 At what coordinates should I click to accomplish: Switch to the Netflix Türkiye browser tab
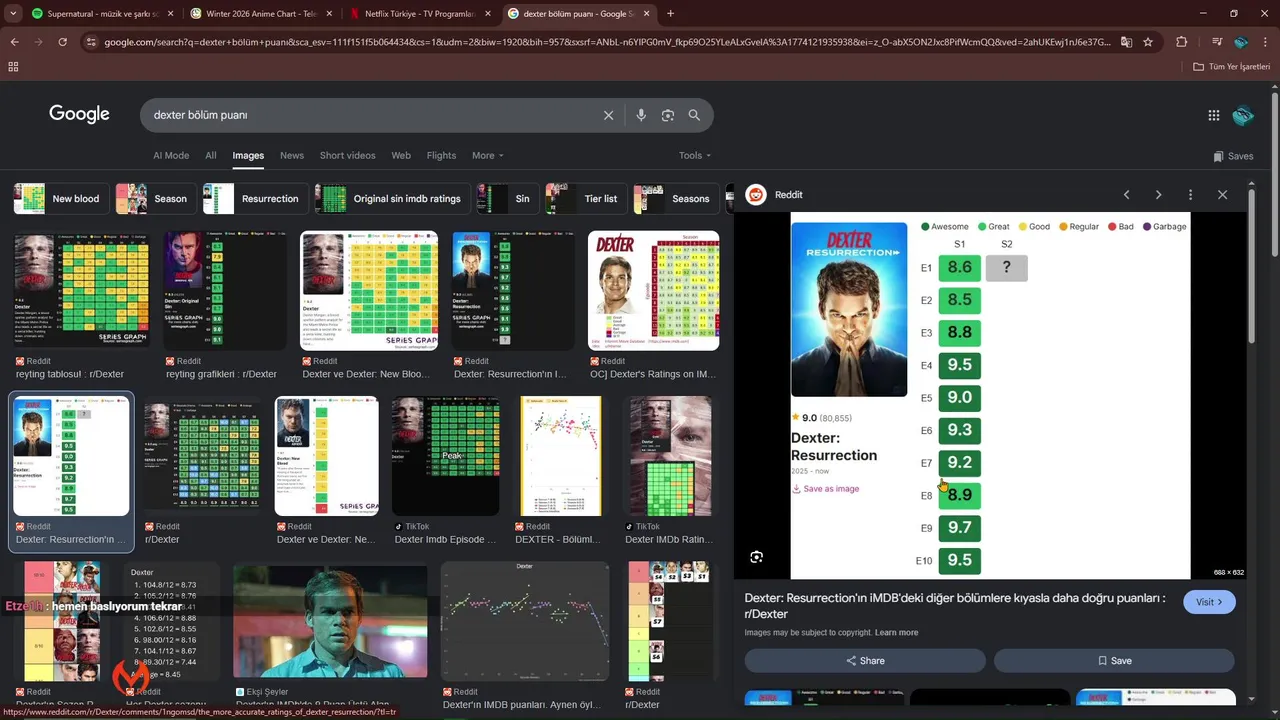[x=420, y=14]
